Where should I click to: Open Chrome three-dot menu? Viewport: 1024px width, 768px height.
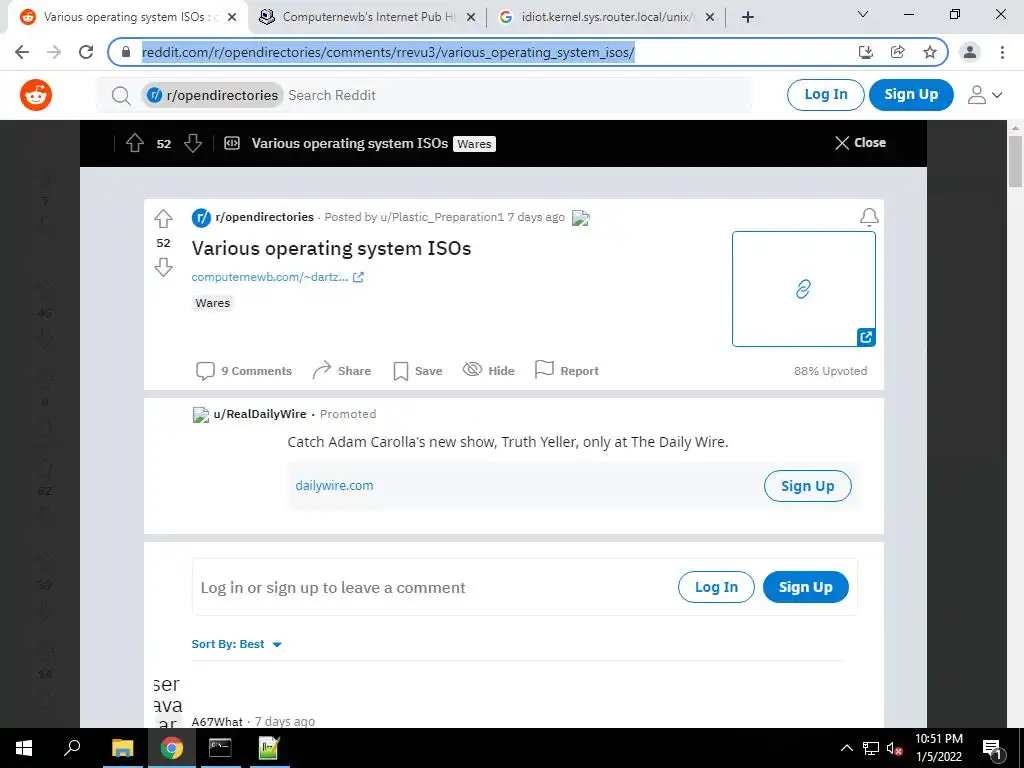click(x=1002, y=52)
